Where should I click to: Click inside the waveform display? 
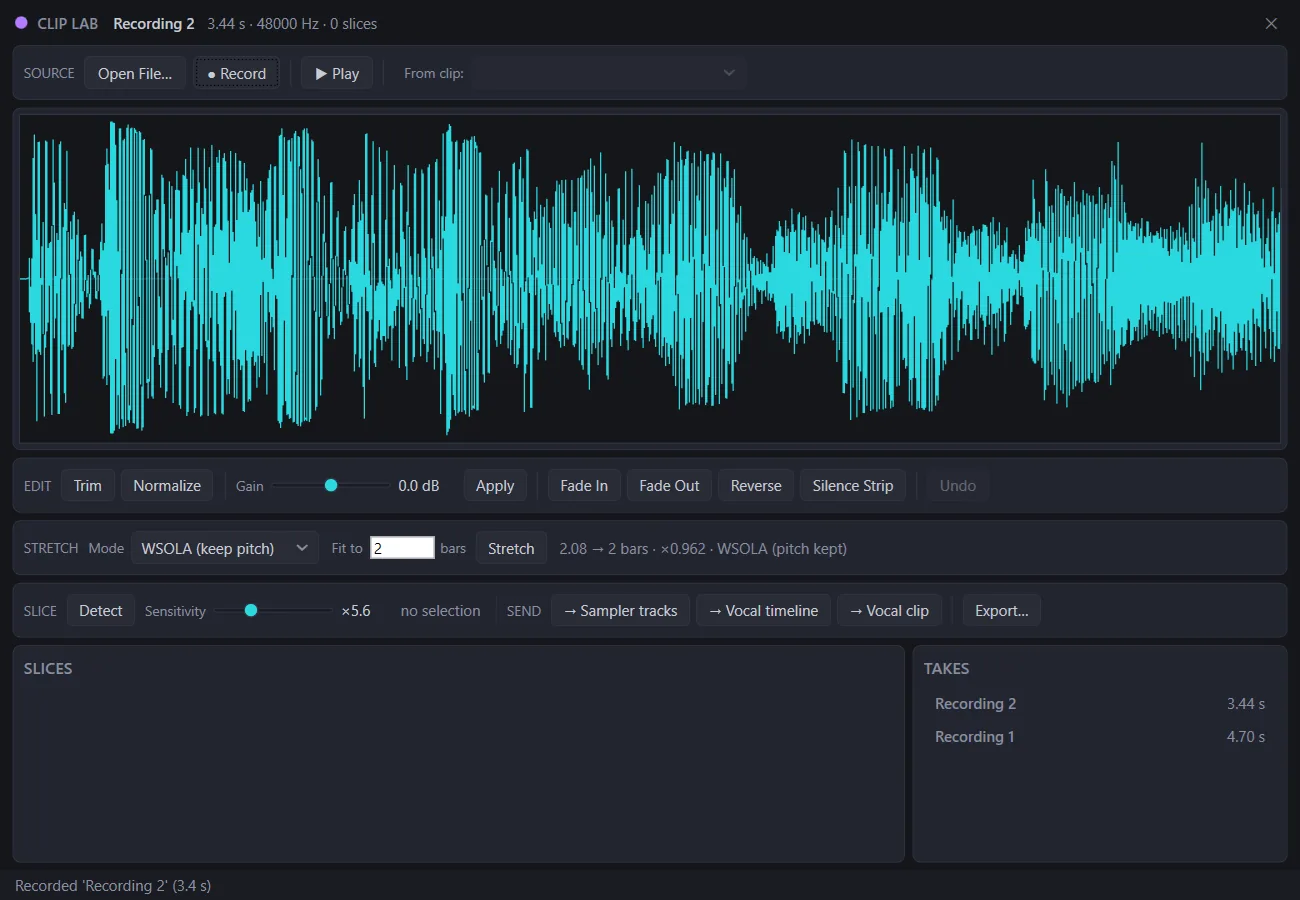coord(650,279)
